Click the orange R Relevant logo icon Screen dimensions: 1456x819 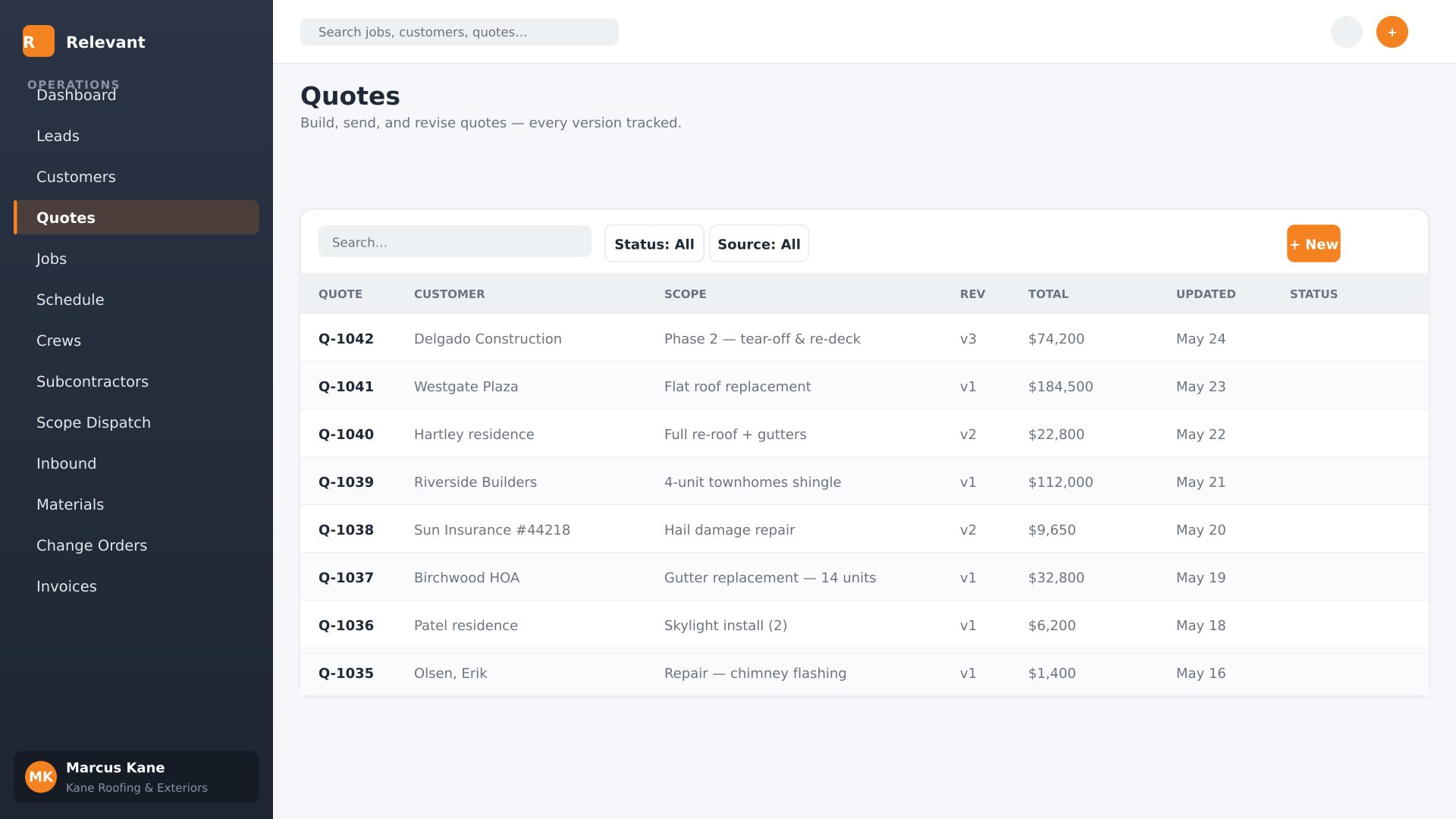coord(39,41)
